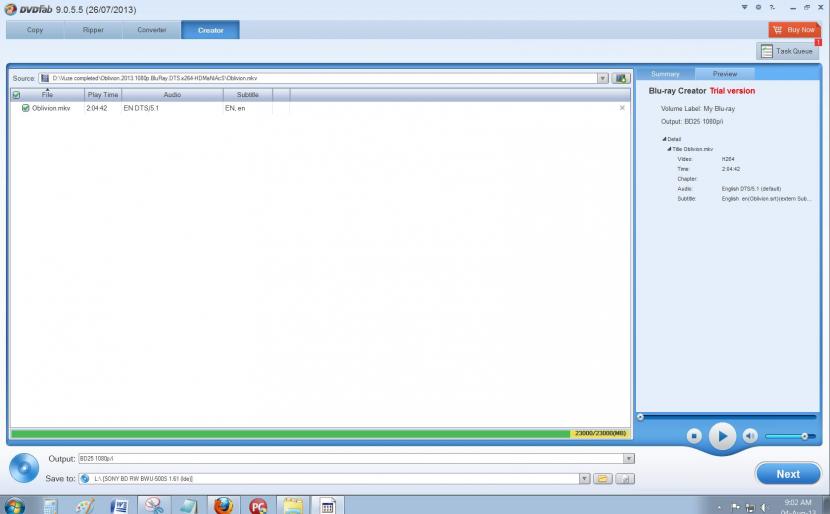Open Snipping Tool from the taskbar
The image size is (830, 514).
[x=154, y=506]
